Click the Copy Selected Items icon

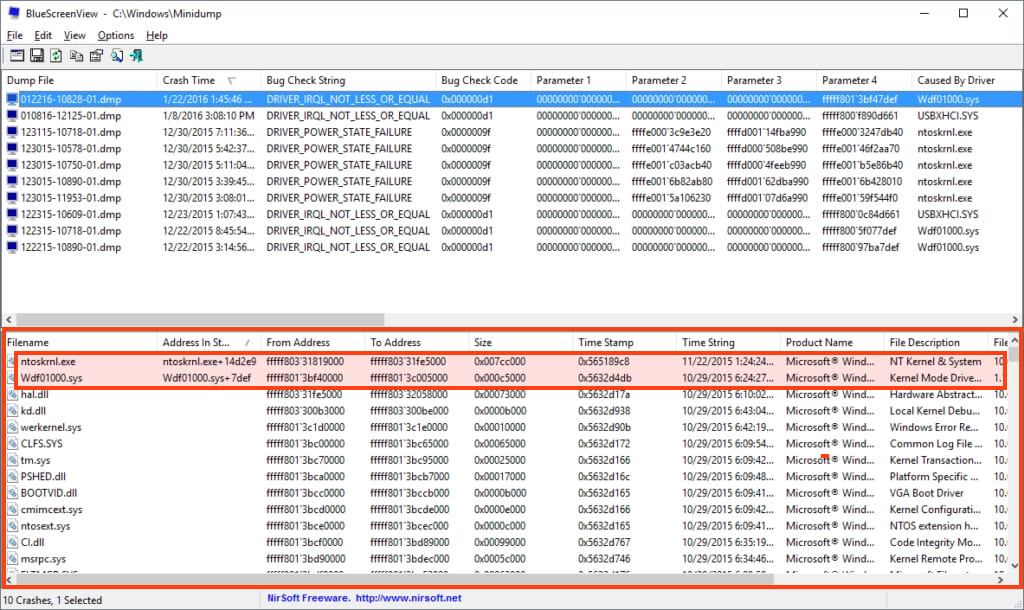point(77,56)
